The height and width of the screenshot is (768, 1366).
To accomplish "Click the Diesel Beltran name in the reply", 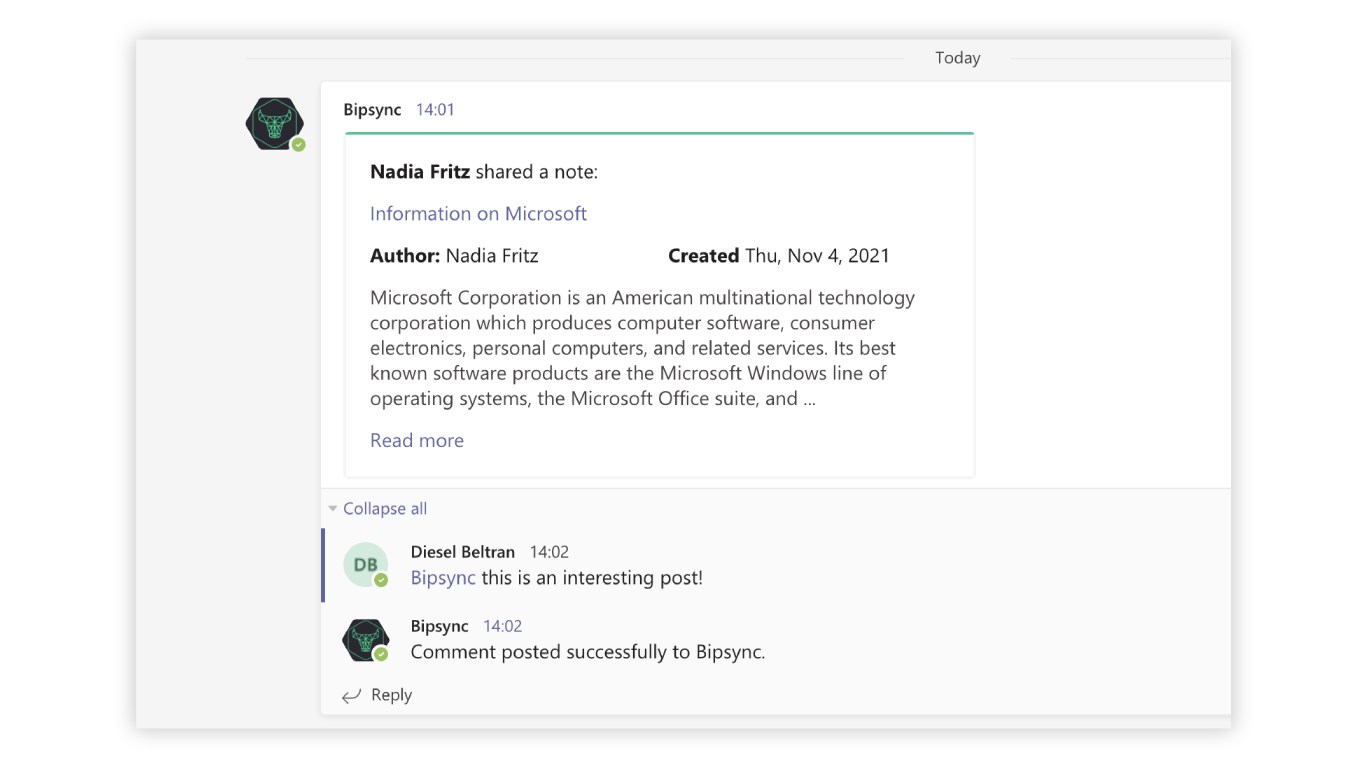I will click(x=463, y=552).
